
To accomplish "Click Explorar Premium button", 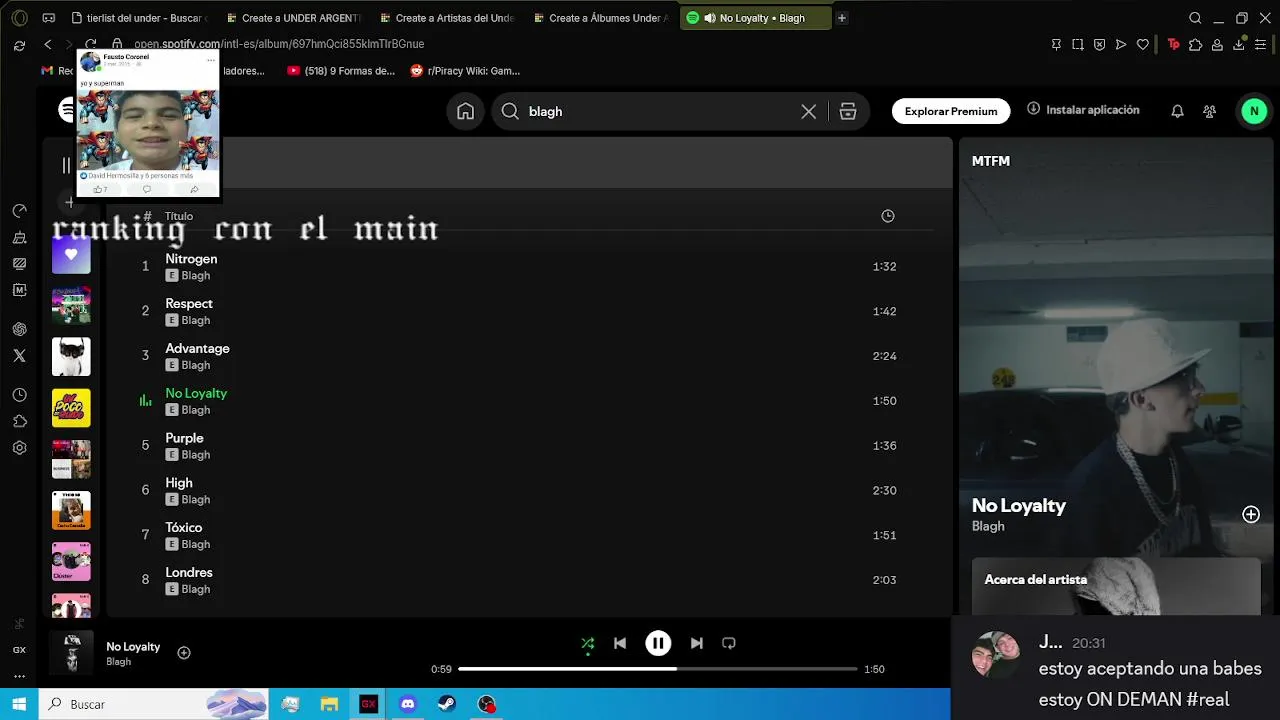I will point(951,111).
